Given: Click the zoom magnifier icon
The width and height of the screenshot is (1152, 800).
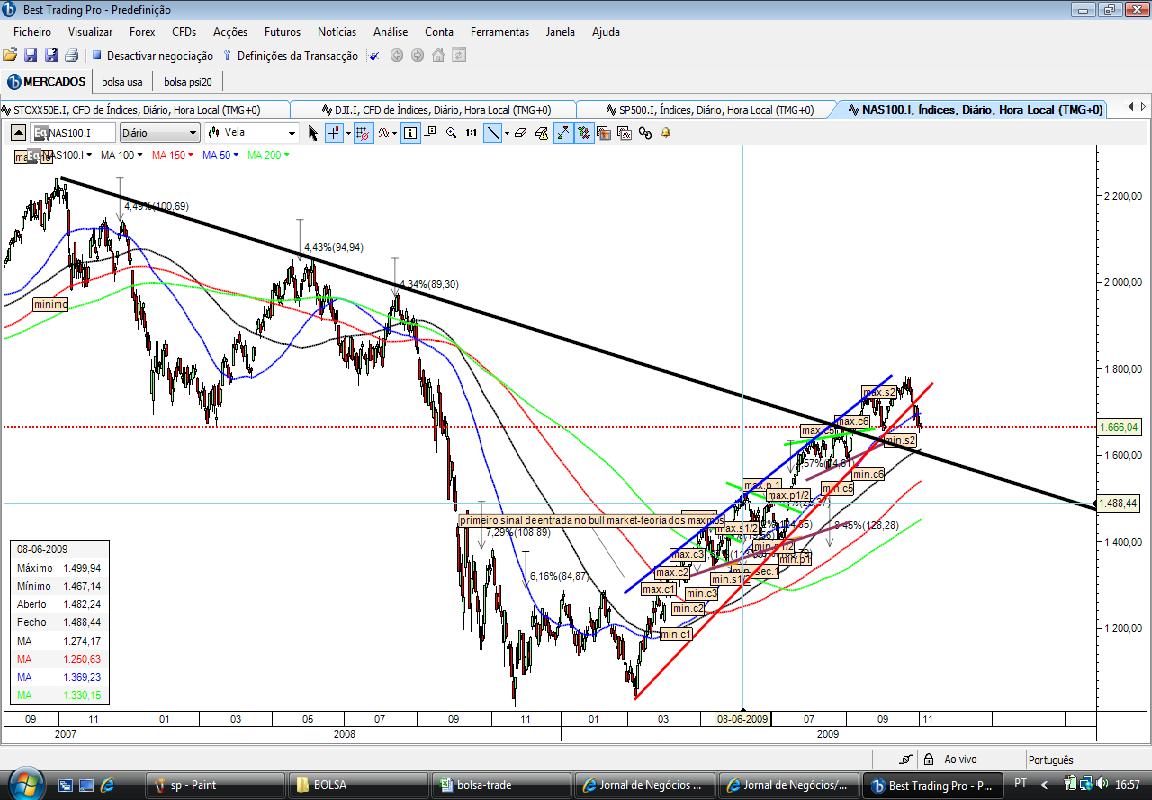Looking at the screenshot, I should (x=451, y=133).
